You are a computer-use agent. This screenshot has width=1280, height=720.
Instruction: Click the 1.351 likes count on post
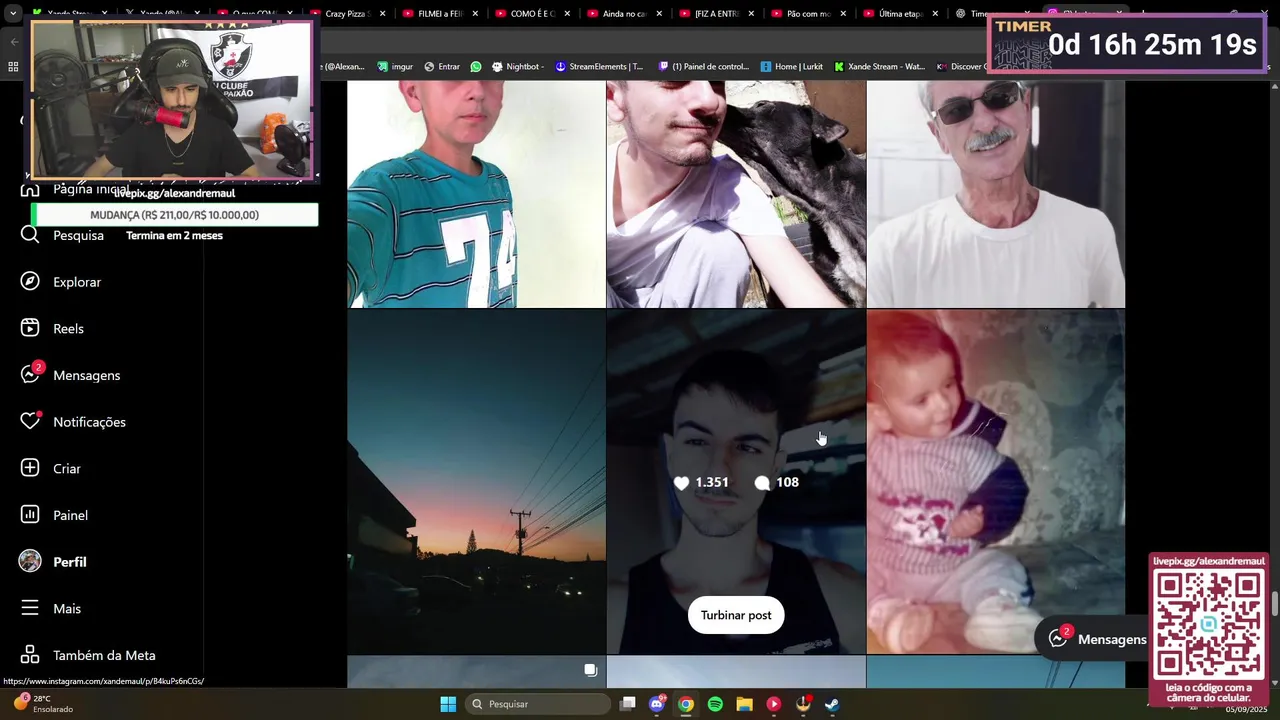click(701, 482)
